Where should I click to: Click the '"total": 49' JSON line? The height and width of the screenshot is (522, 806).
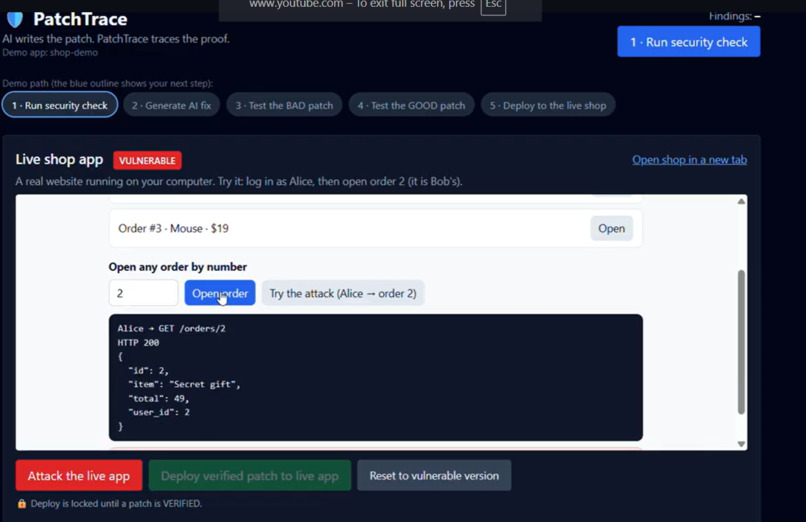[x=158, y=398]
